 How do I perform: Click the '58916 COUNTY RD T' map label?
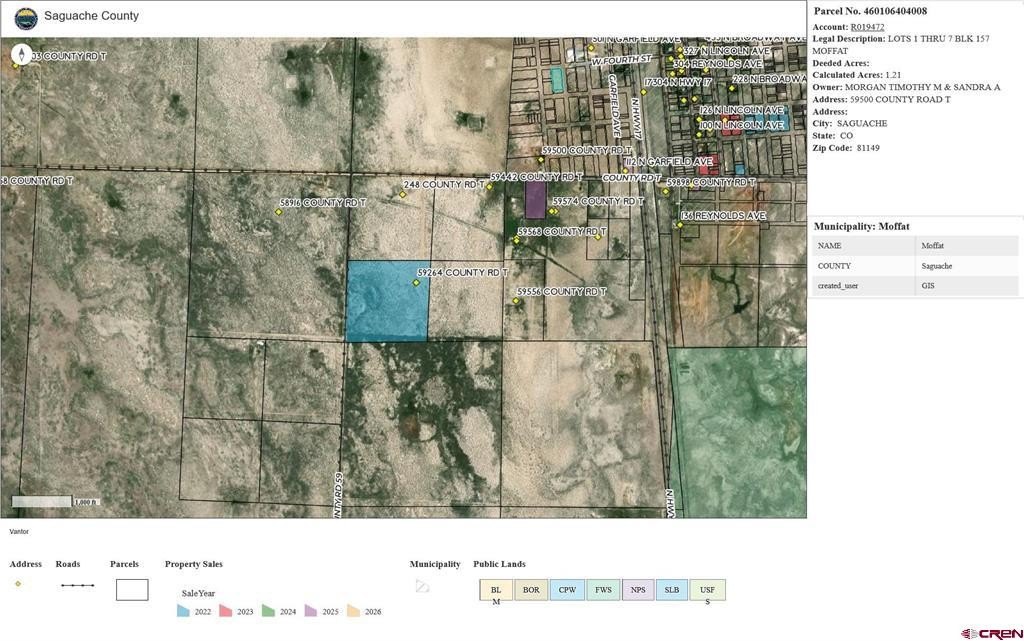click(323, 203)
